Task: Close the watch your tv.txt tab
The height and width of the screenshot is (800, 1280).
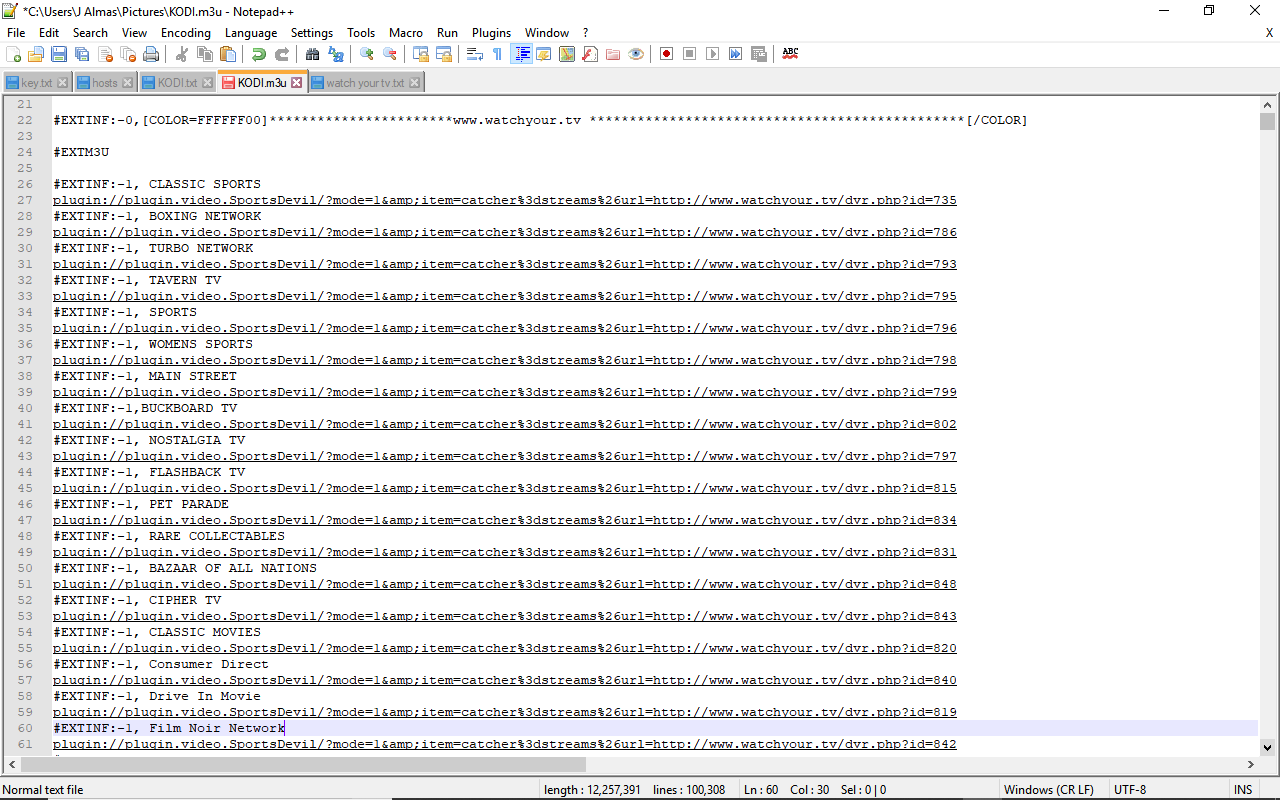Action: click(415, 83)
